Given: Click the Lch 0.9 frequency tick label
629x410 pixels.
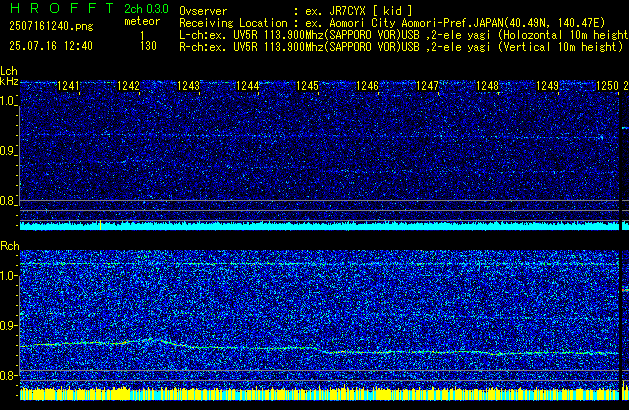Looking at the screenshot, I should click(x=8, y=151).
